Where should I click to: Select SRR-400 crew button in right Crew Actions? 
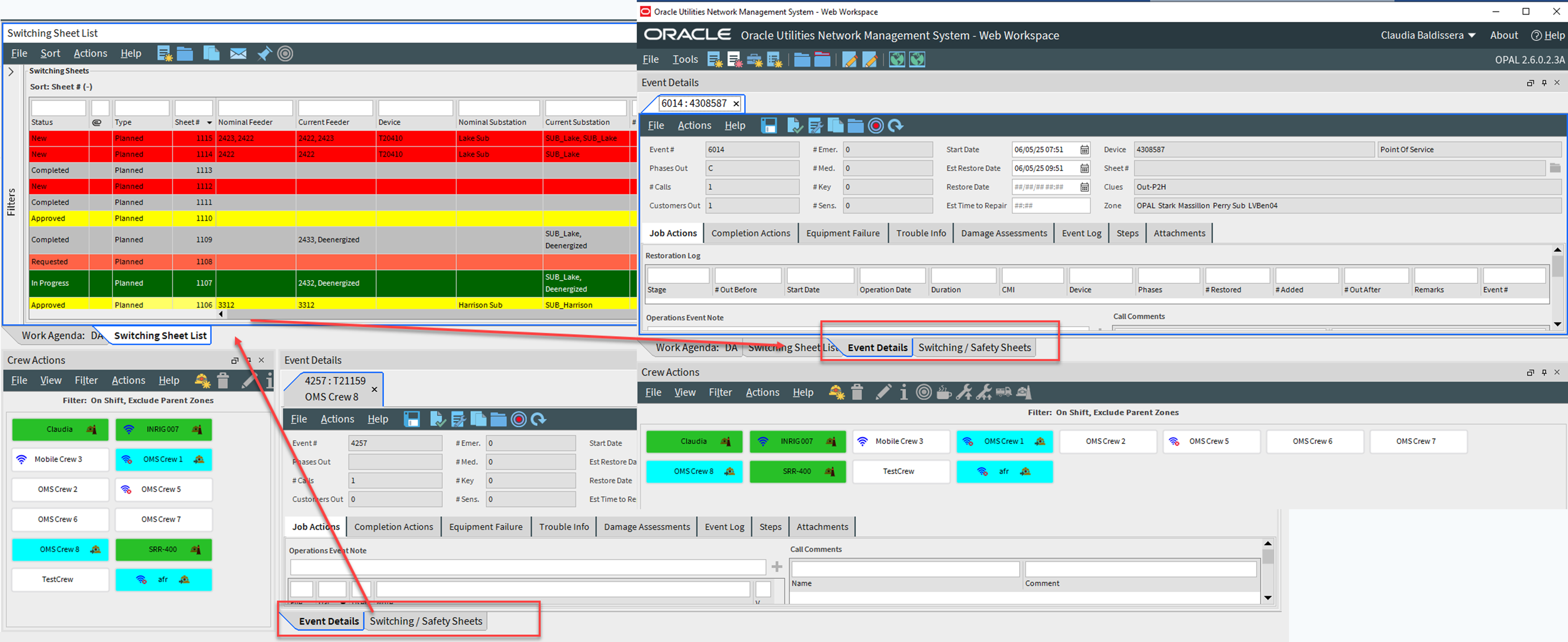797,472
